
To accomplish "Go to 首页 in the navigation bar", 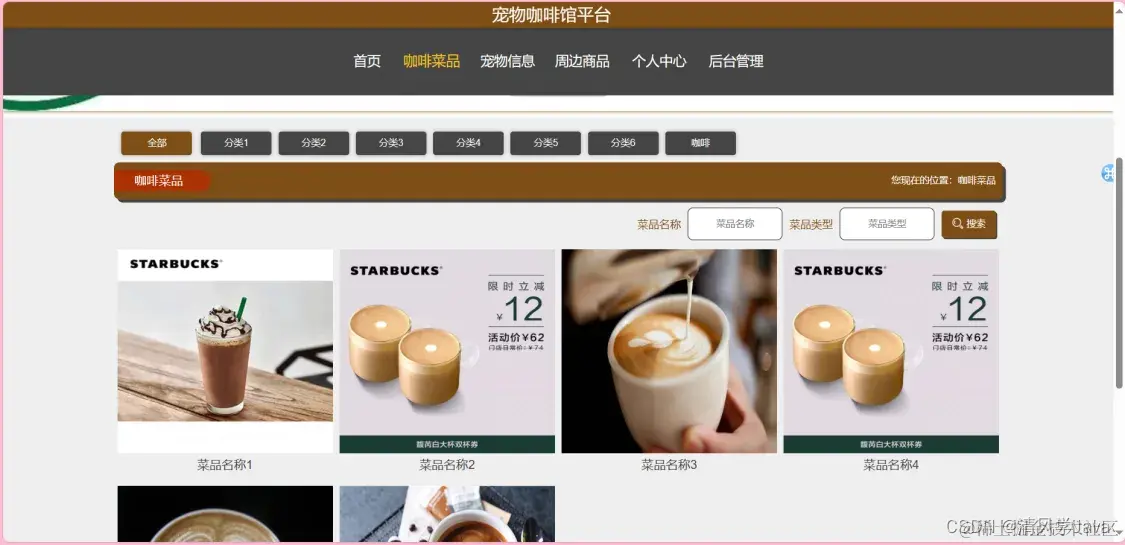I will (367, 62).
